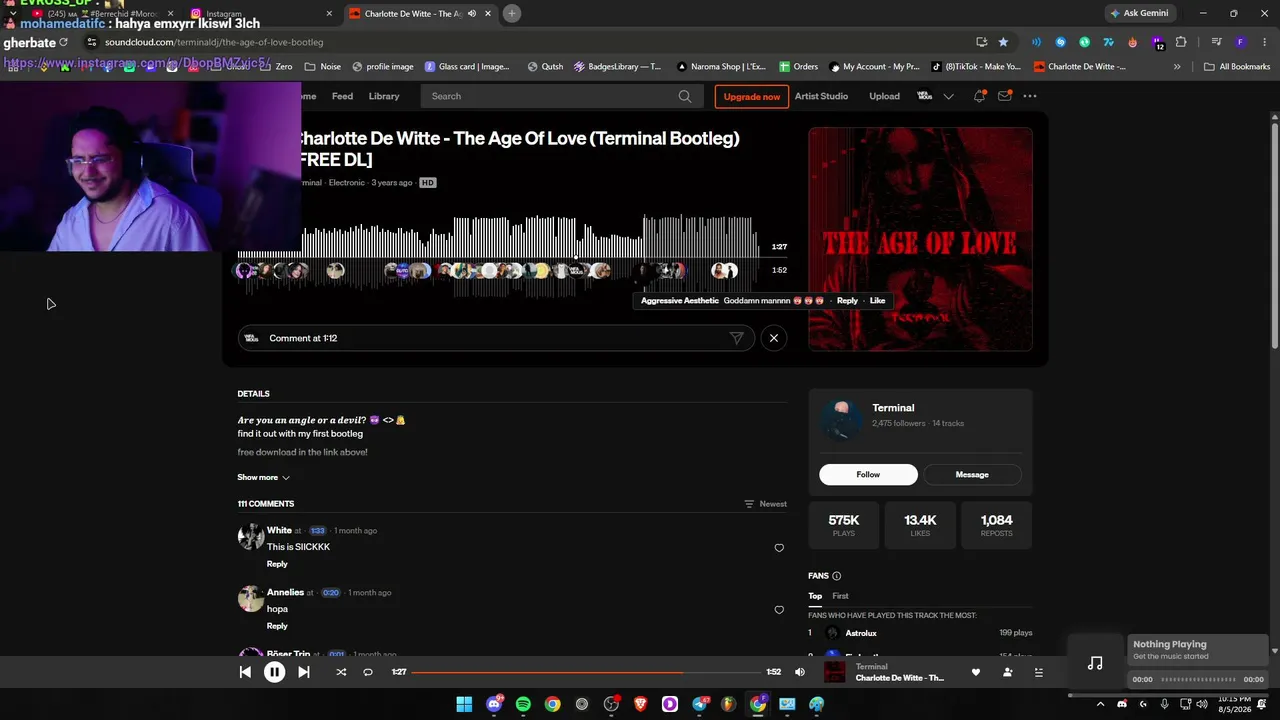The height and width of the screenshot is (720, 1280).
Task: Open the Feed page
Action: tap(342, 96)
